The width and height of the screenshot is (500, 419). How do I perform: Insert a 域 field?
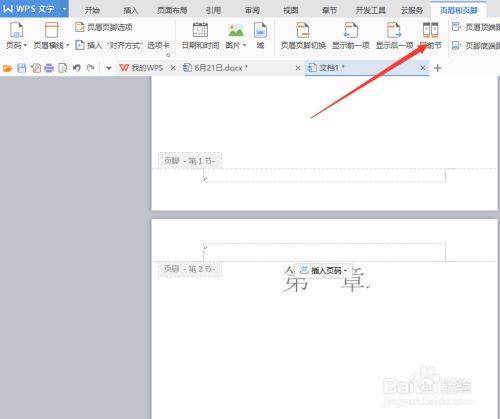click(260, 36)
